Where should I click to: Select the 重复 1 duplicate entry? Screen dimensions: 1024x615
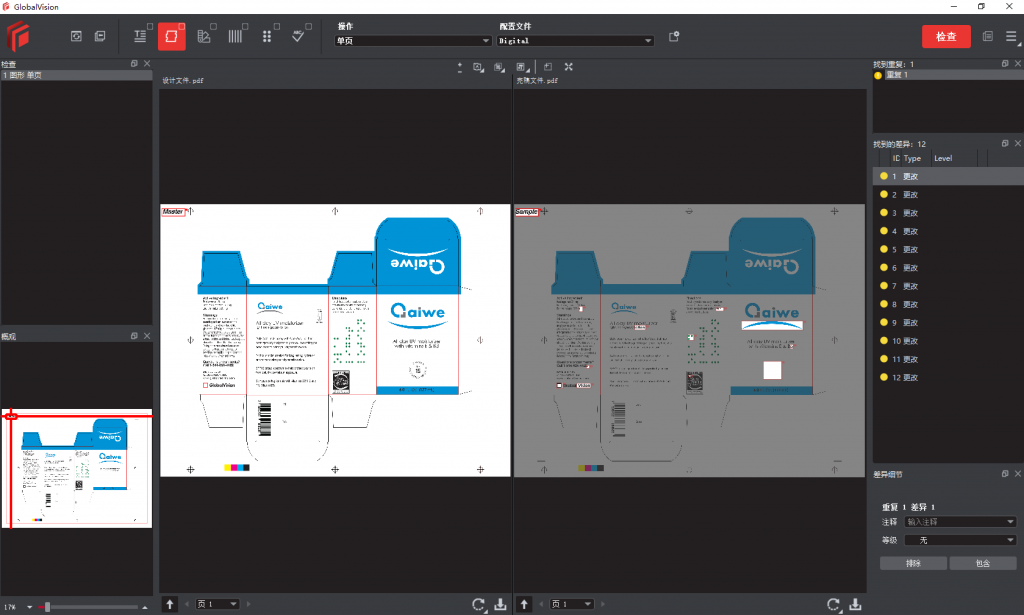pos(948,75)
